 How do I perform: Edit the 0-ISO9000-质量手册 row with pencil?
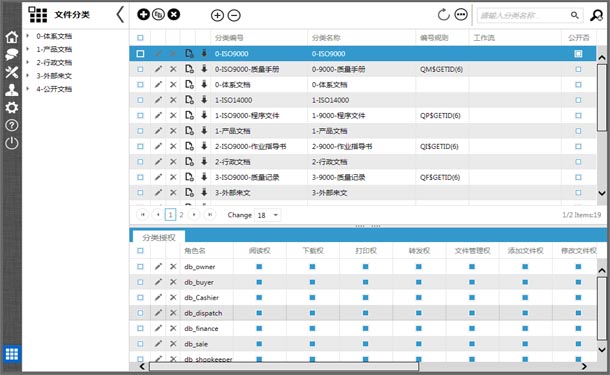pyautogui.click(x=158, y=69)
